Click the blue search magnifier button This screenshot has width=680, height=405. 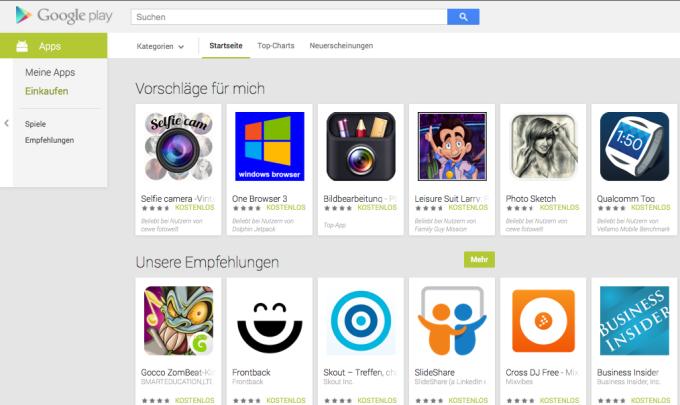[x=463, y=17]
